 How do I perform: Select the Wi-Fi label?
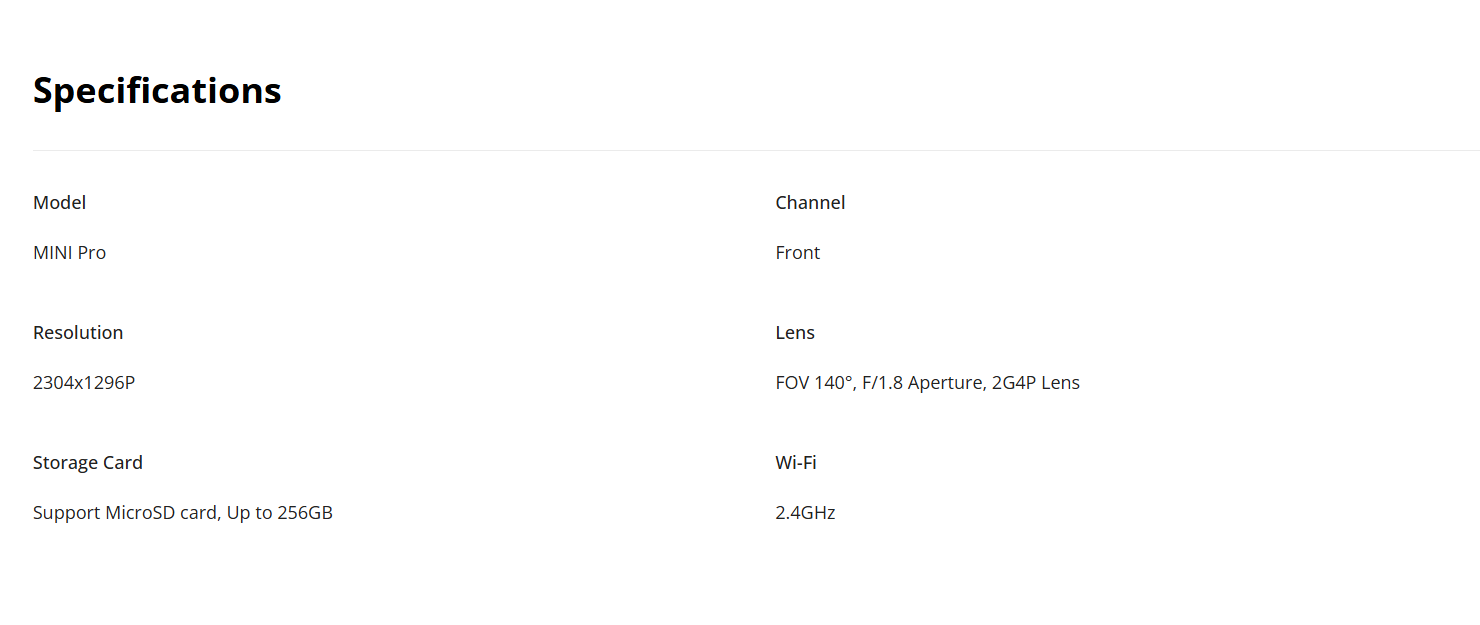[796, 463]
